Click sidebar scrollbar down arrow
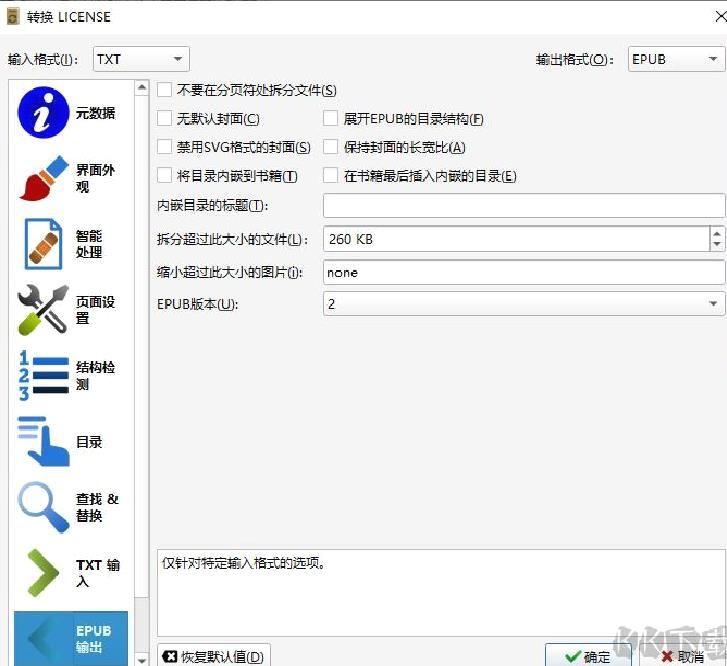Viewport: 727px width, 666px height. point(142,659)
